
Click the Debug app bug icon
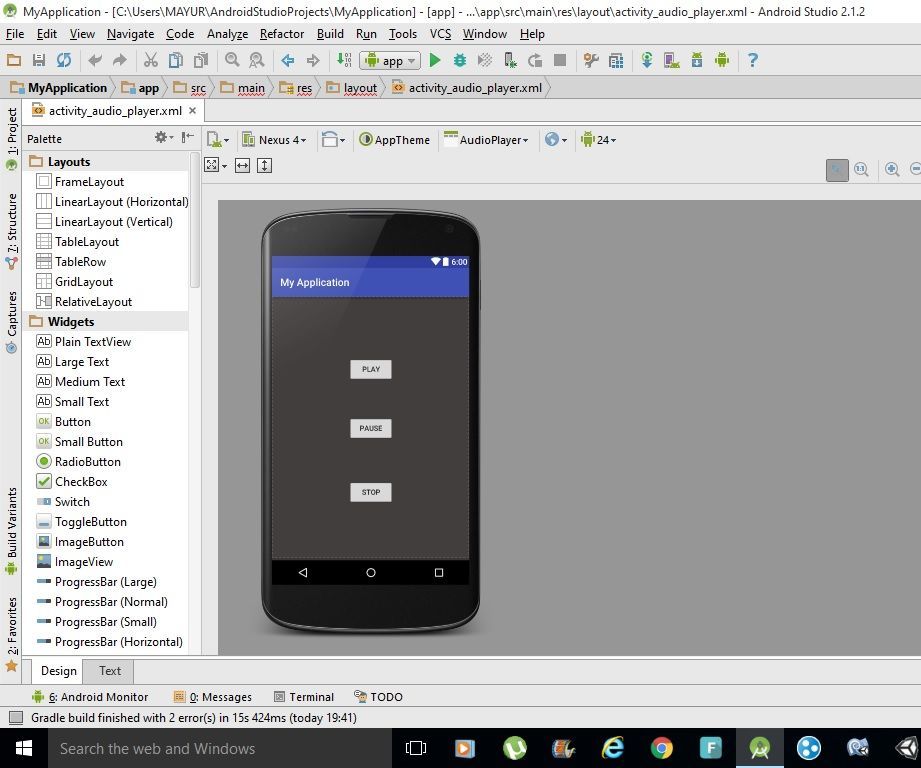[460, 60]
